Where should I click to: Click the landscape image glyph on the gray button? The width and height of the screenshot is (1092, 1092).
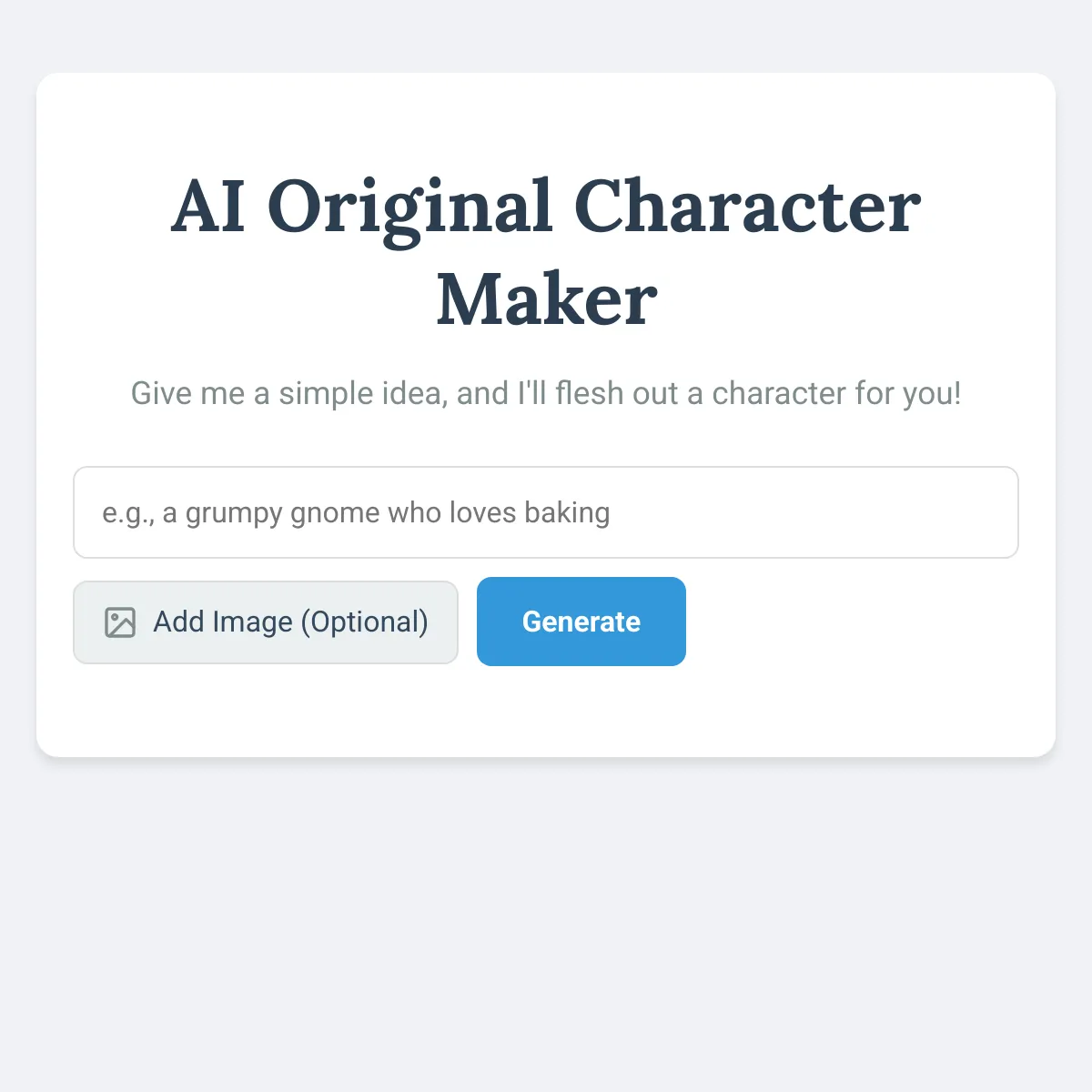(120, 622)
